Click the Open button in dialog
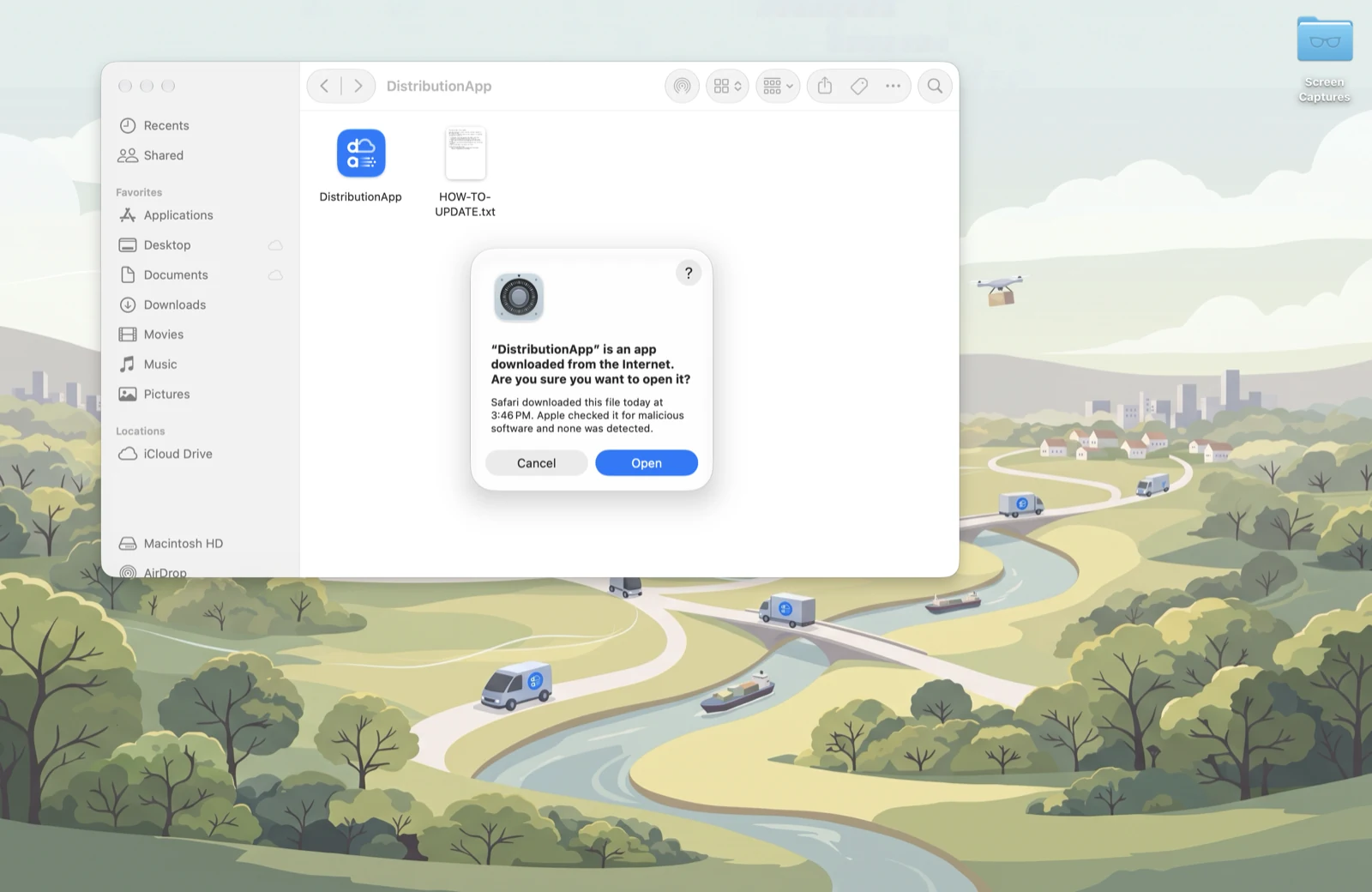 click(x=647, y=463)
